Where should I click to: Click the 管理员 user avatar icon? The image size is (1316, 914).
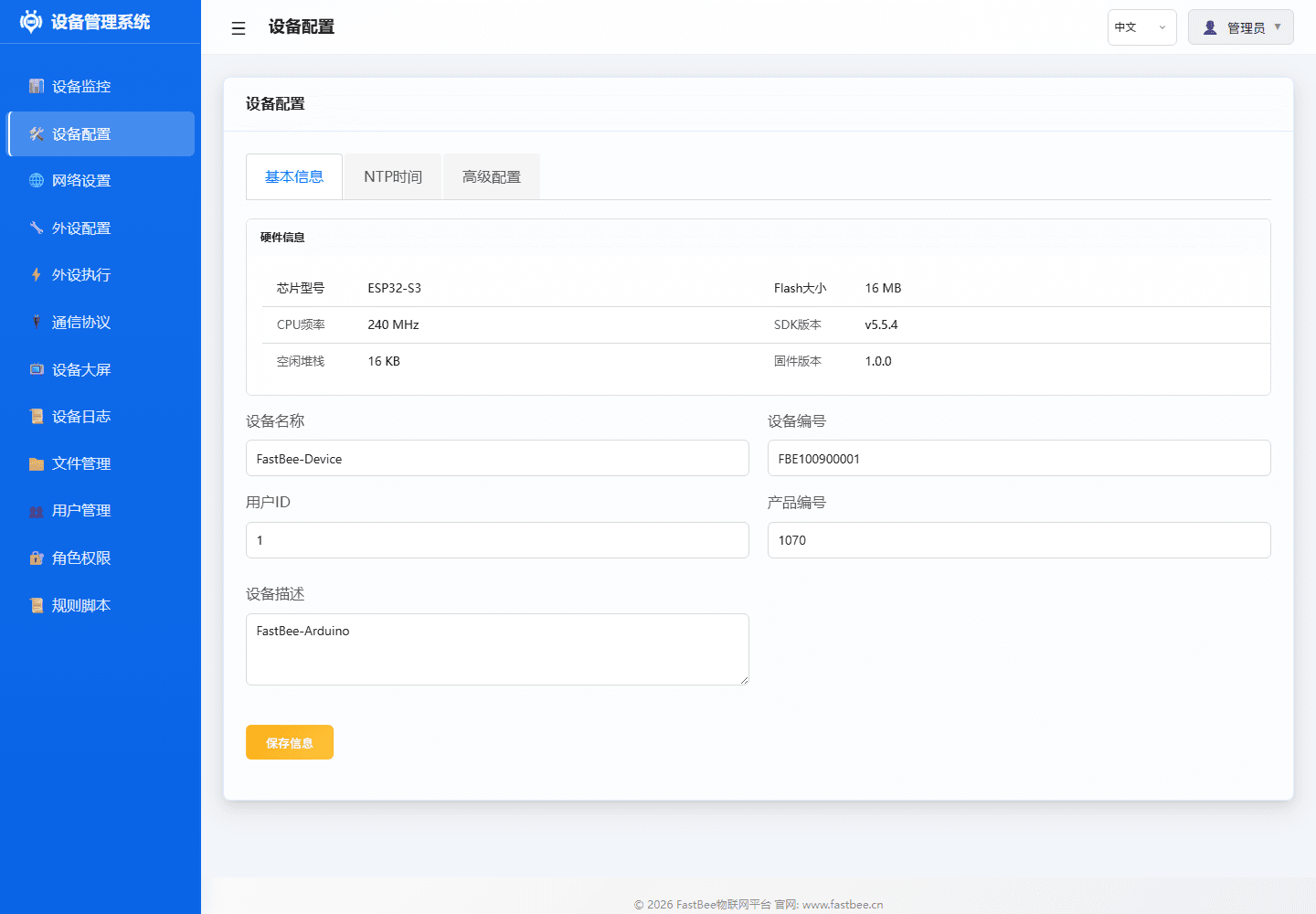click(x=1210, y=27)
